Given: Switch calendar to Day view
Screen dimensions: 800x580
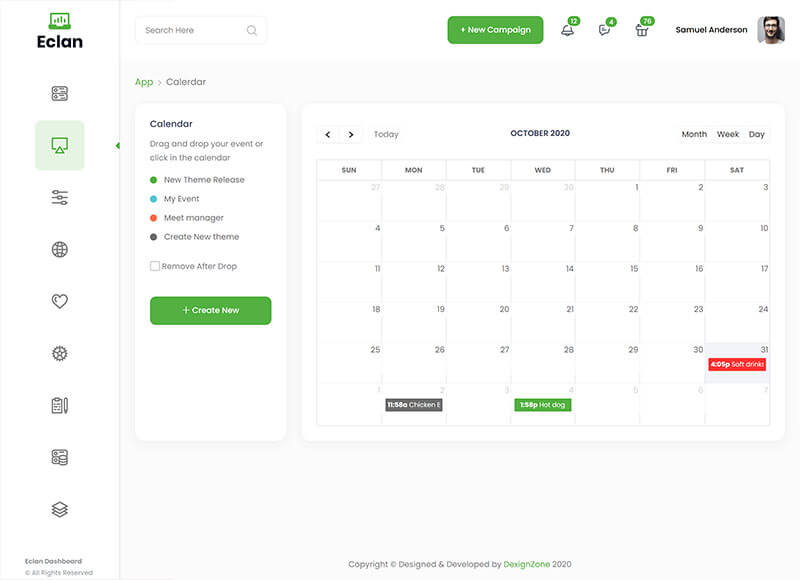Looking at the screenshot, I should 756,134.
